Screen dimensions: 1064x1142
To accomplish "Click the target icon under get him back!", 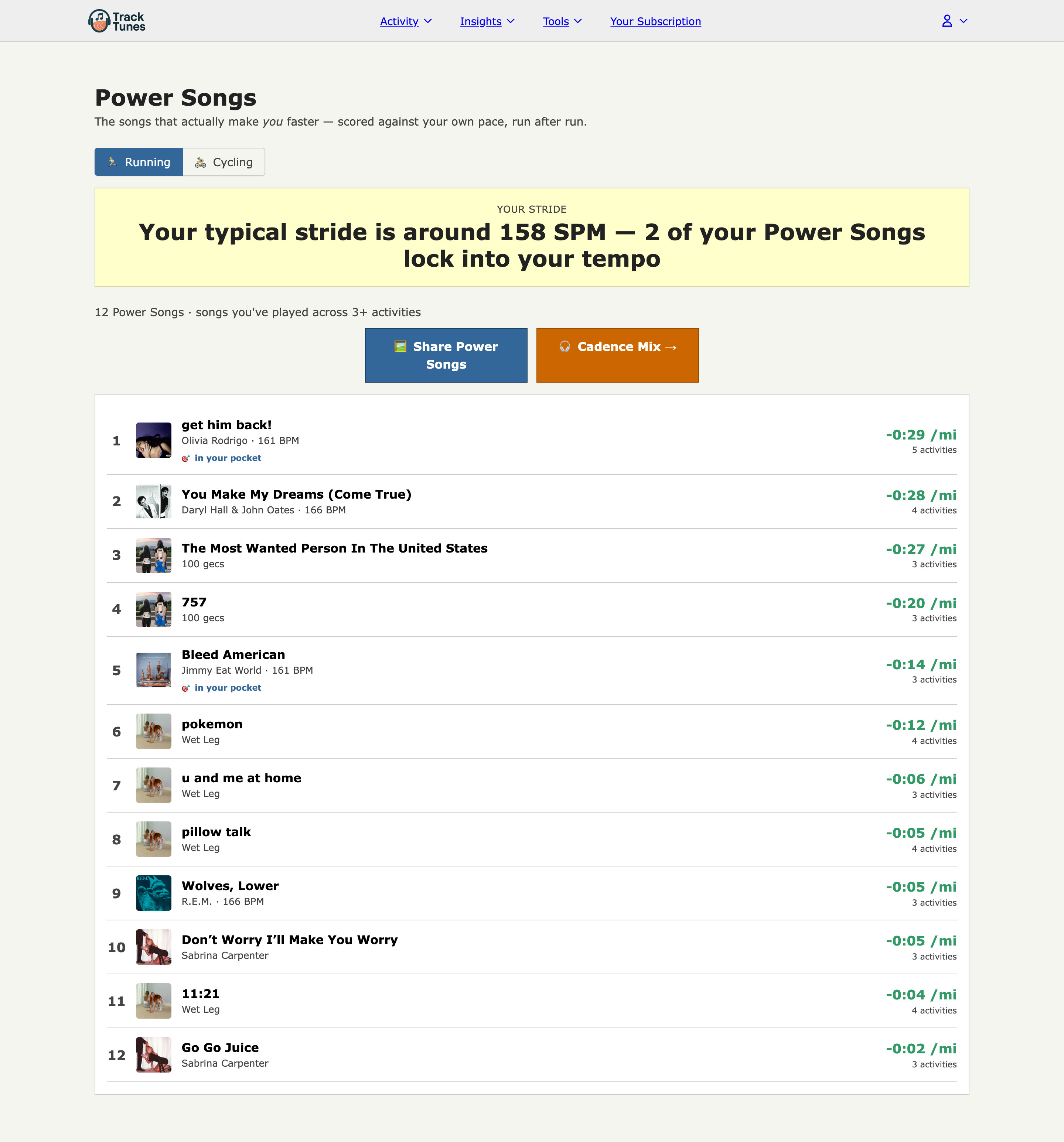I will coord(185,458).
